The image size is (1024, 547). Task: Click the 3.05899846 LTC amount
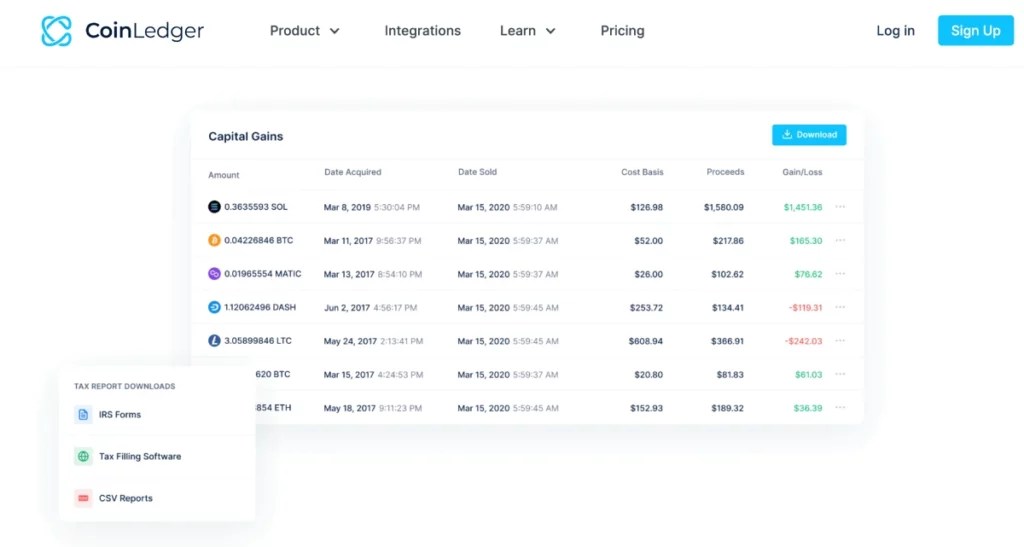[x=258, y=341]
